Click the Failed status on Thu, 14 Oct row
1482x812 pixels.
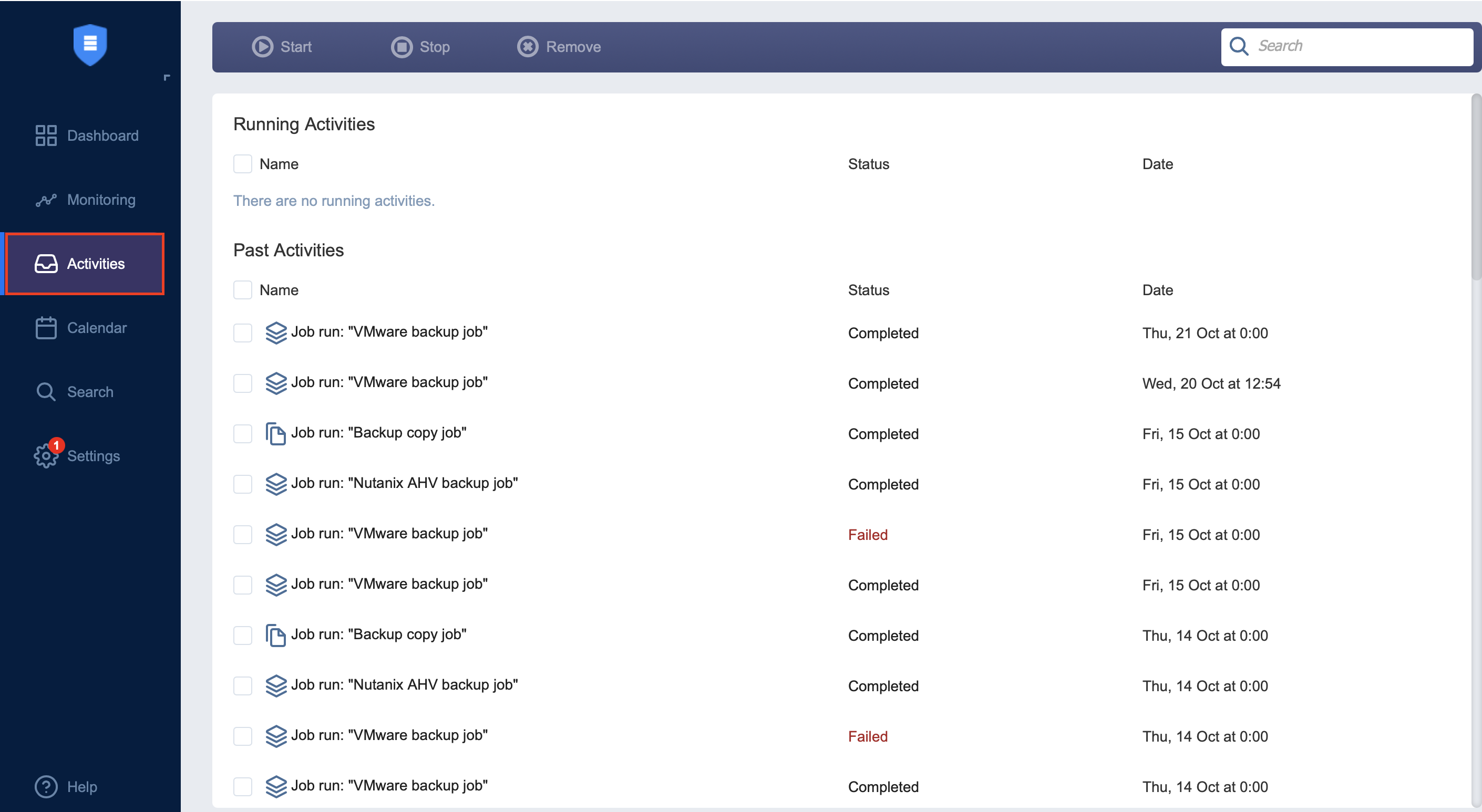click(868, 737)
